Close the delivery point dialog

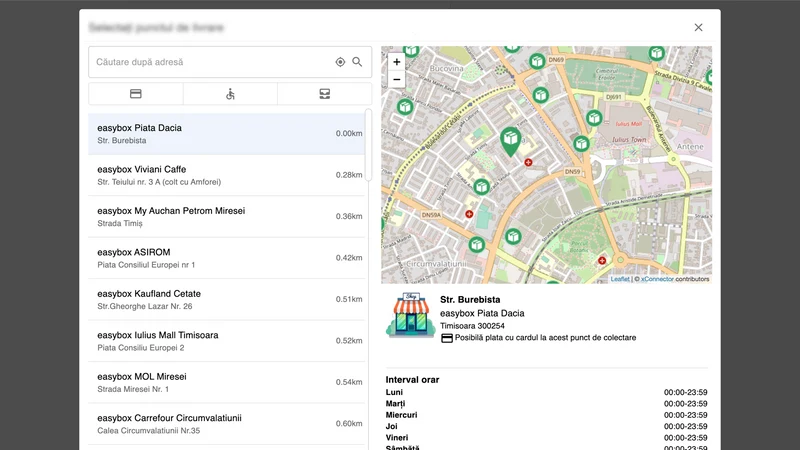coord(698,28)
